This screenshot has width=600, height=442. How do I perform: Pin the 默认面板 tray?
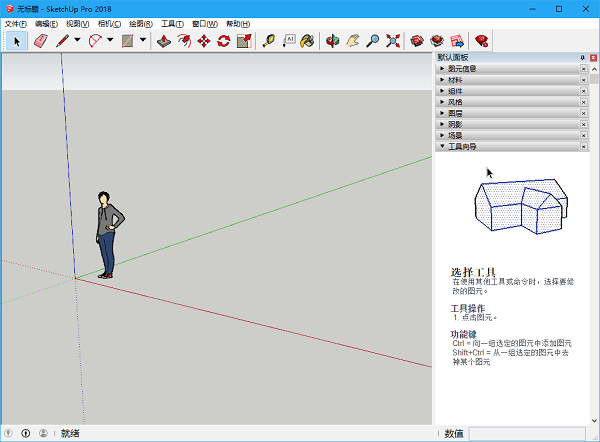point(582,58)
